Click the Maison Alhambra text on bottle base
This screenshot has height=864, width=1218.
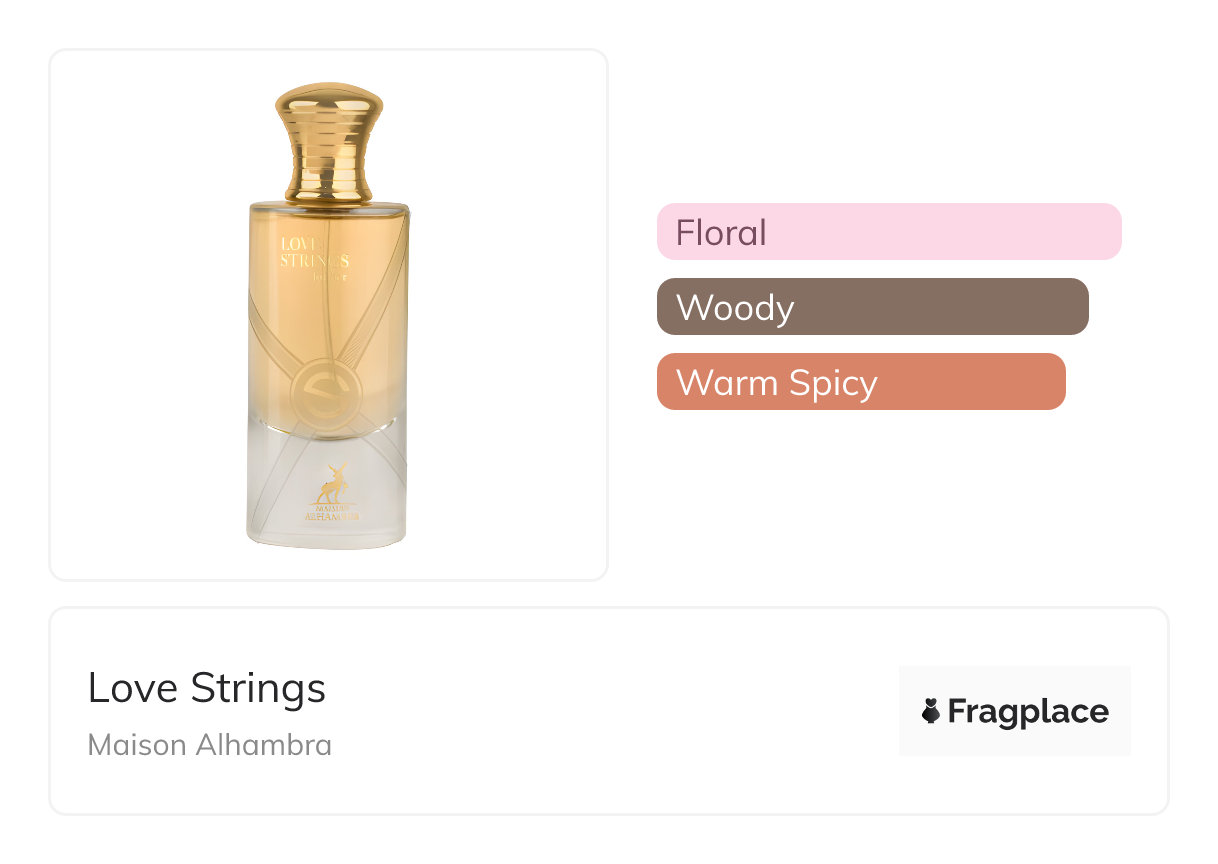pos(328,514)
